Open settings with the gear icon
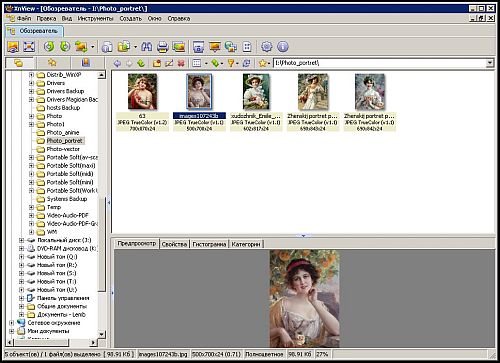The image size is (500, 363). [x=266, y=47]
